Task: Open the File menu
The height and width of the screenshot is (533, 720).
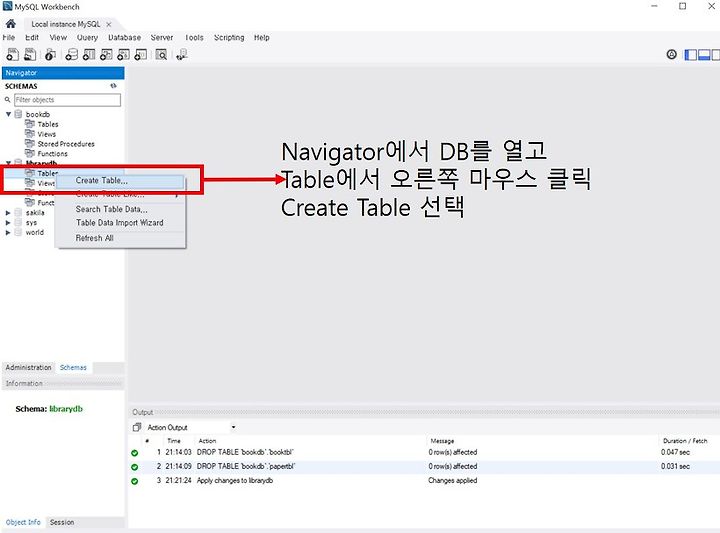Action: (x=9, y=38)
